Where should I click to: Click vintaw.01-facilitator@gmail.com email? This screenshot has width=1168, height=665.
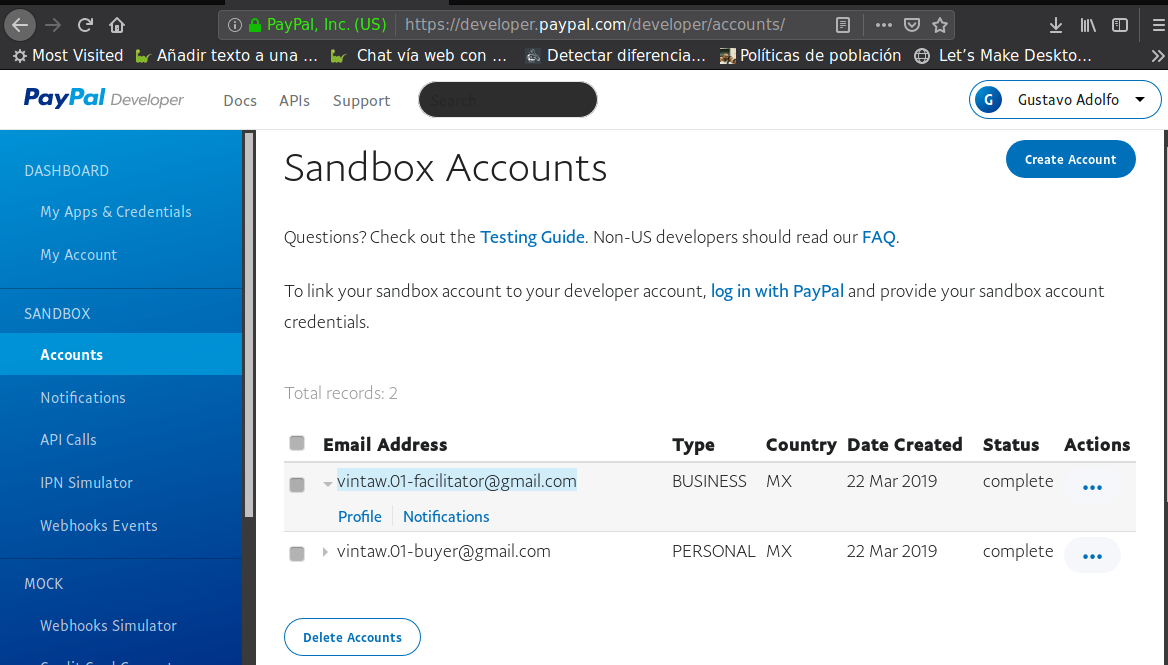457,481
